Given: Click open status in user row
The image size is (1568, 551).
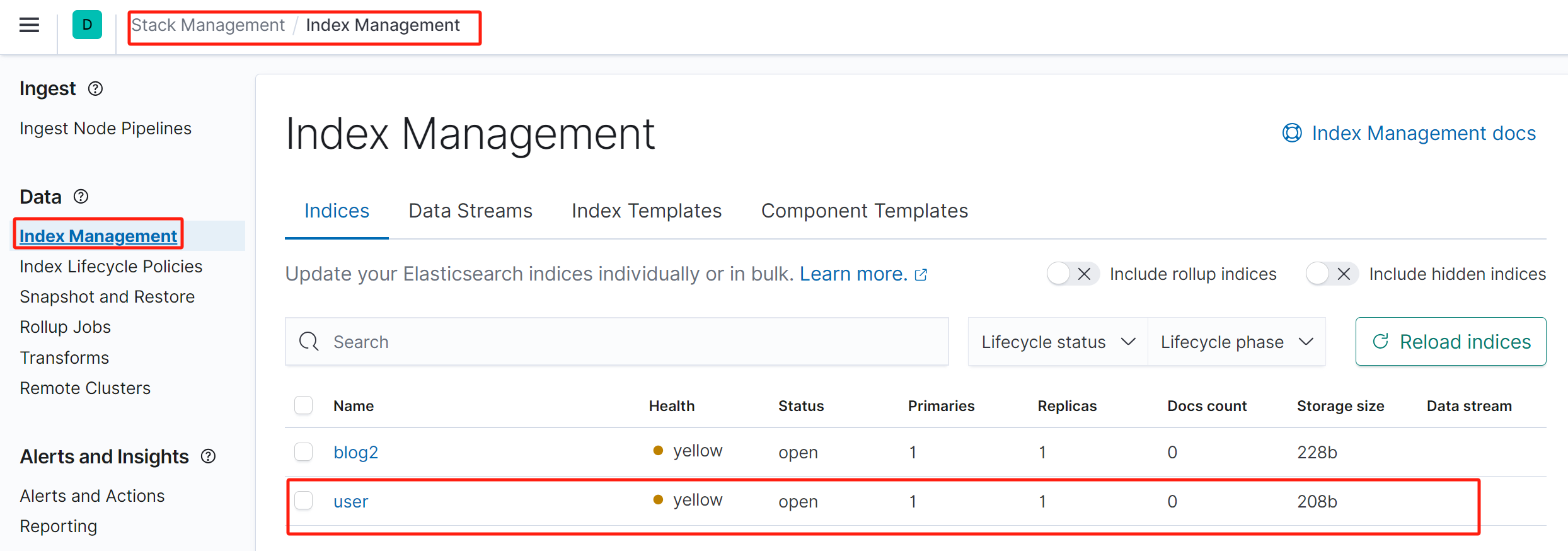Looking at the screenshot, I should (798, 502).
